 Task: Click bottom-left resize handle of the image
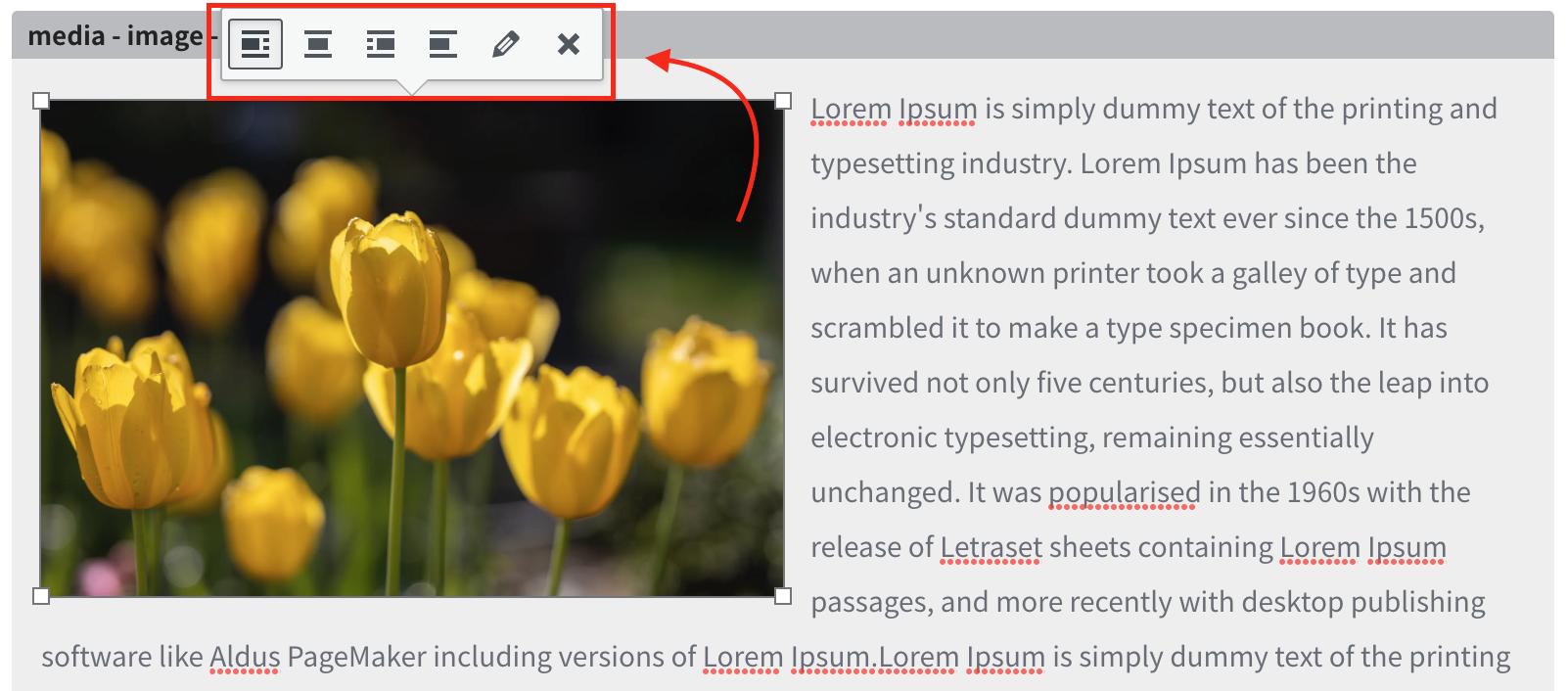41,596
